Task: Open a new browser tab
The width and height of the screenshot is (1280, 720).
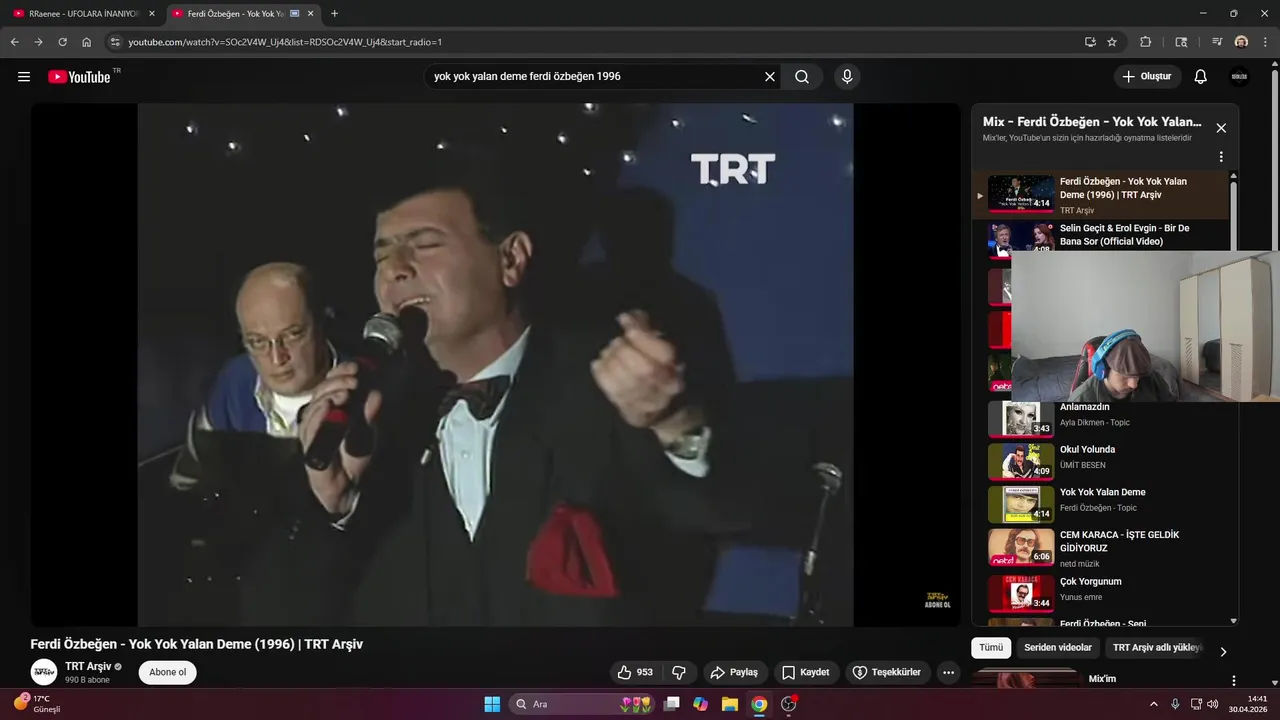Action: [x=334, y=14]
